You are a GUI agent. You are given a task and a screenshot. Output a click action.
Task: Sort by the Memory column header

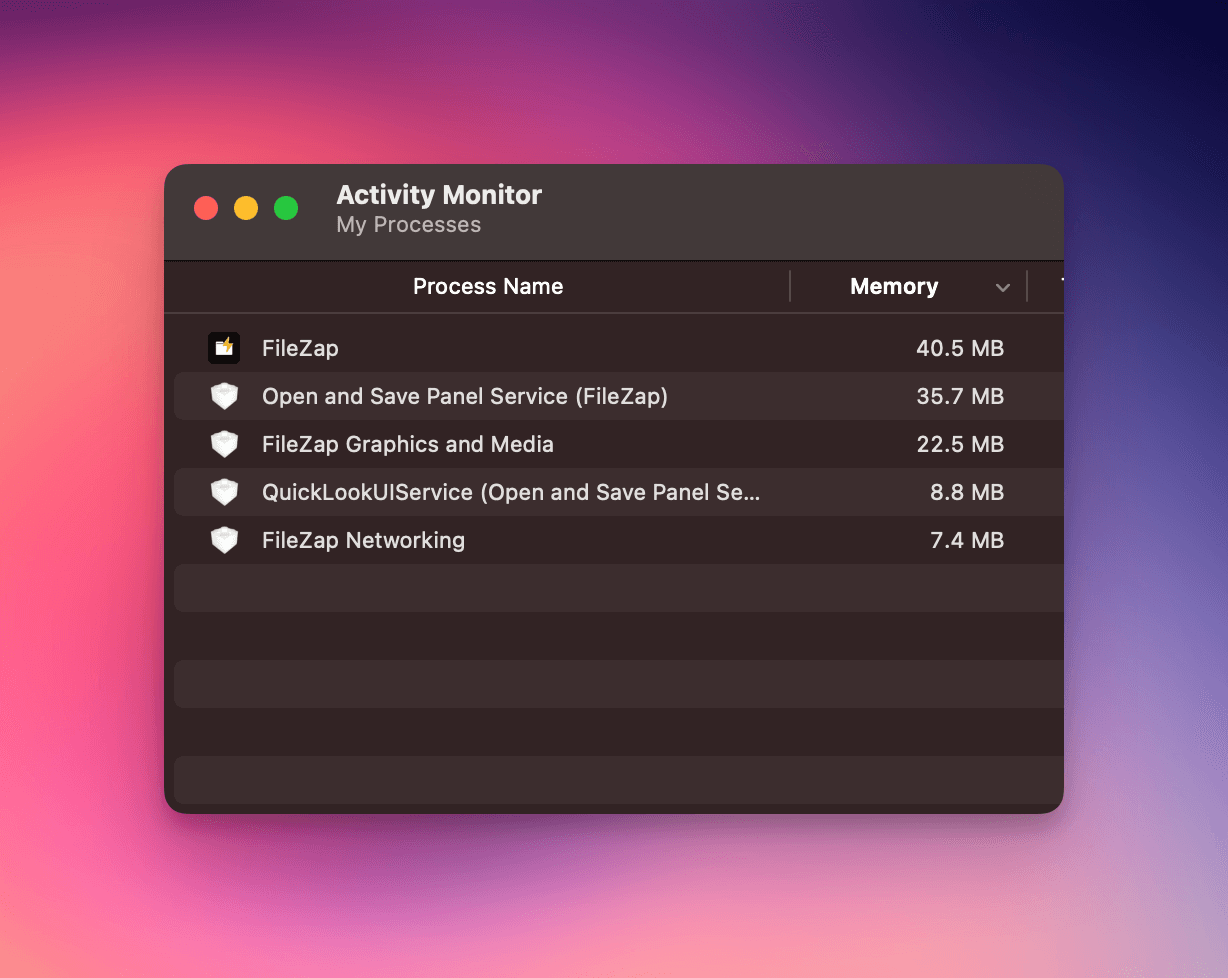[894, 287]
